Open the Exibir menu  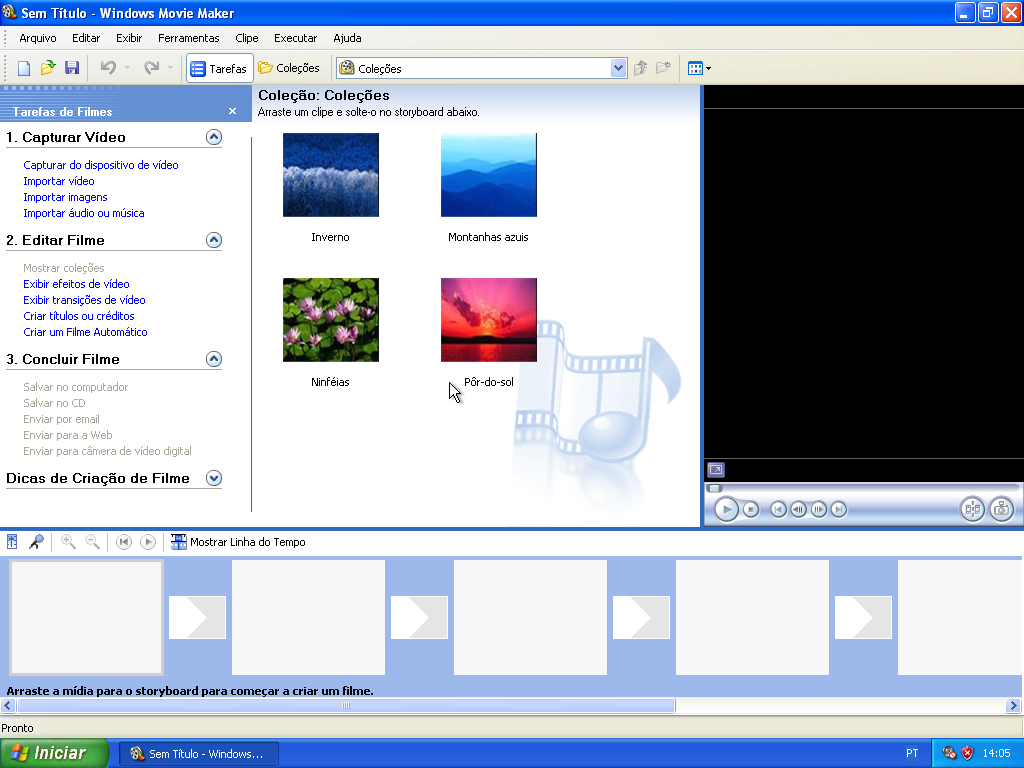[129, 38]
